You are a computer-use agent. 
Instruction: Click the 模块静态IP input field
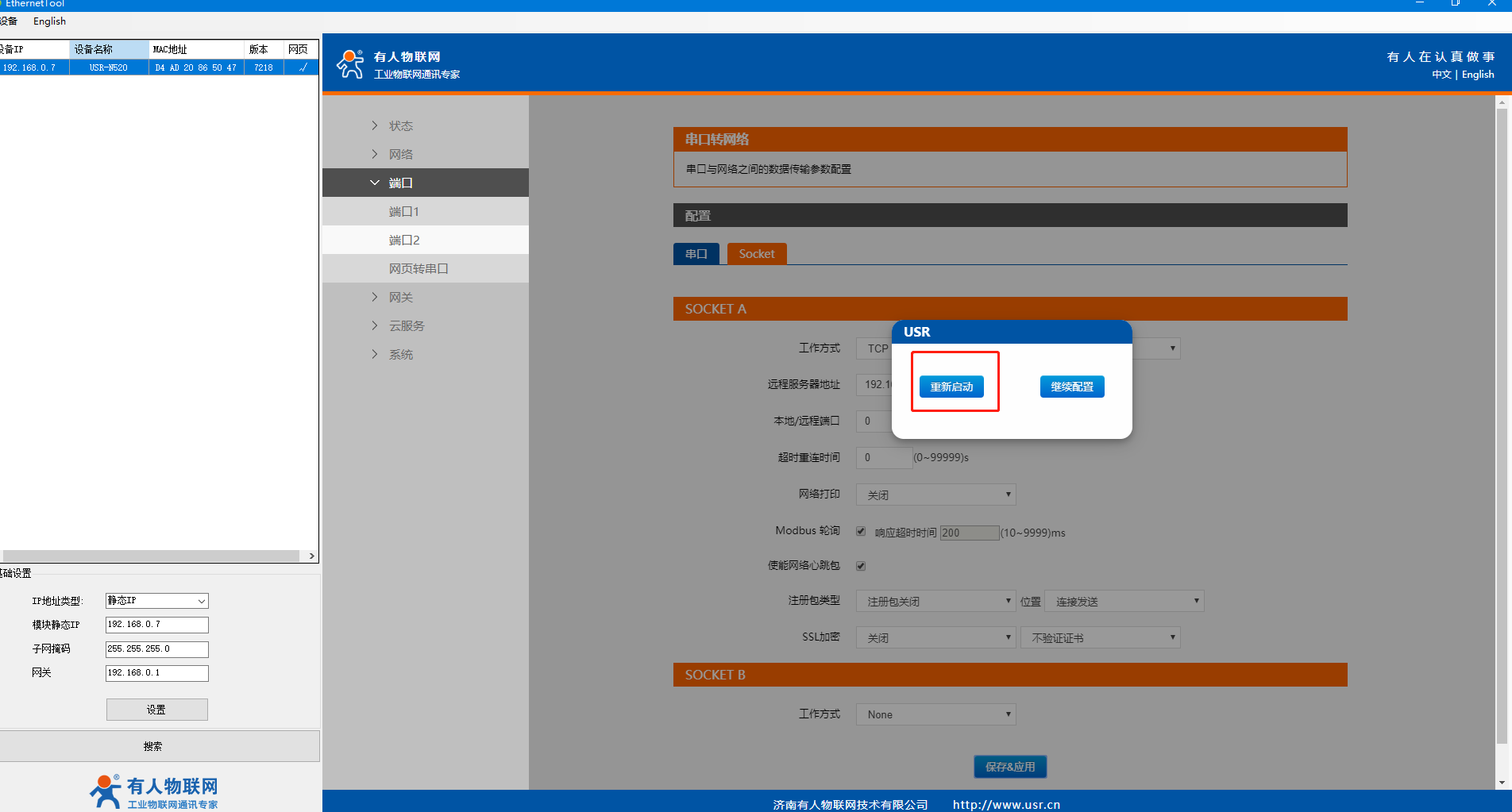pos(156,625)
